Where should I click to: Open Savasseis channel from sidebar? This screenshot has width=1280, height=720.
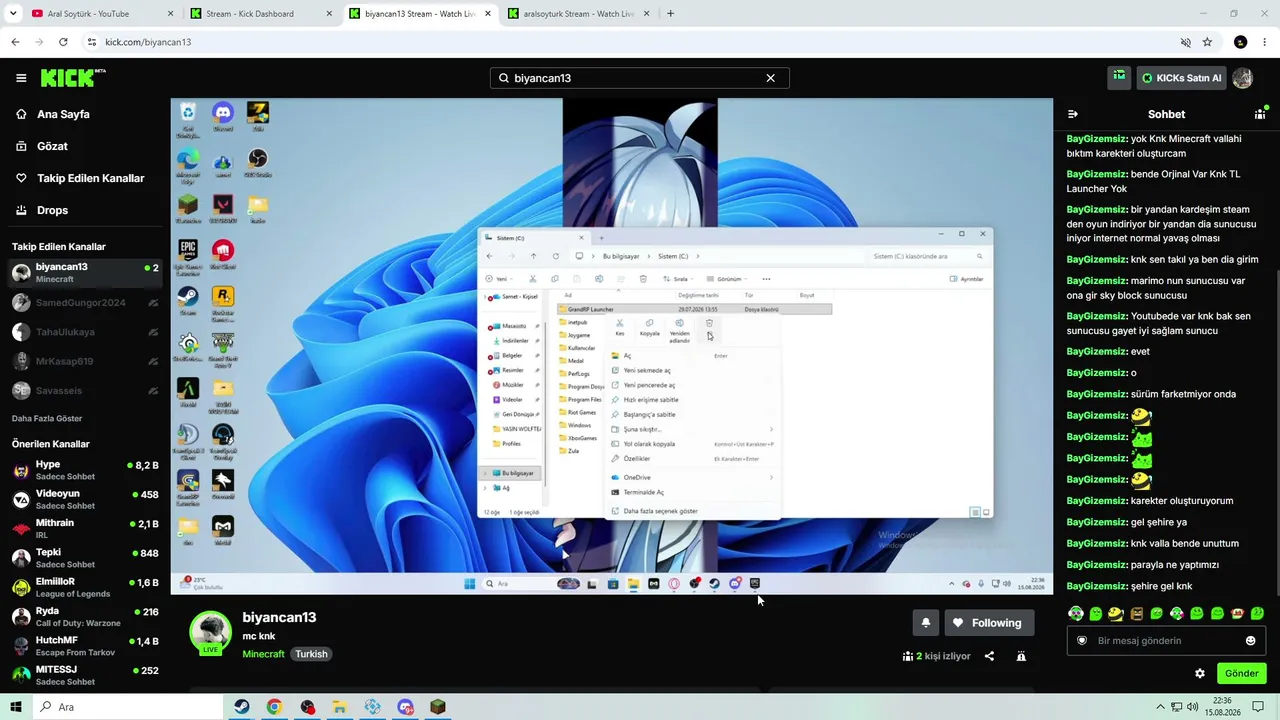point(85,390)
